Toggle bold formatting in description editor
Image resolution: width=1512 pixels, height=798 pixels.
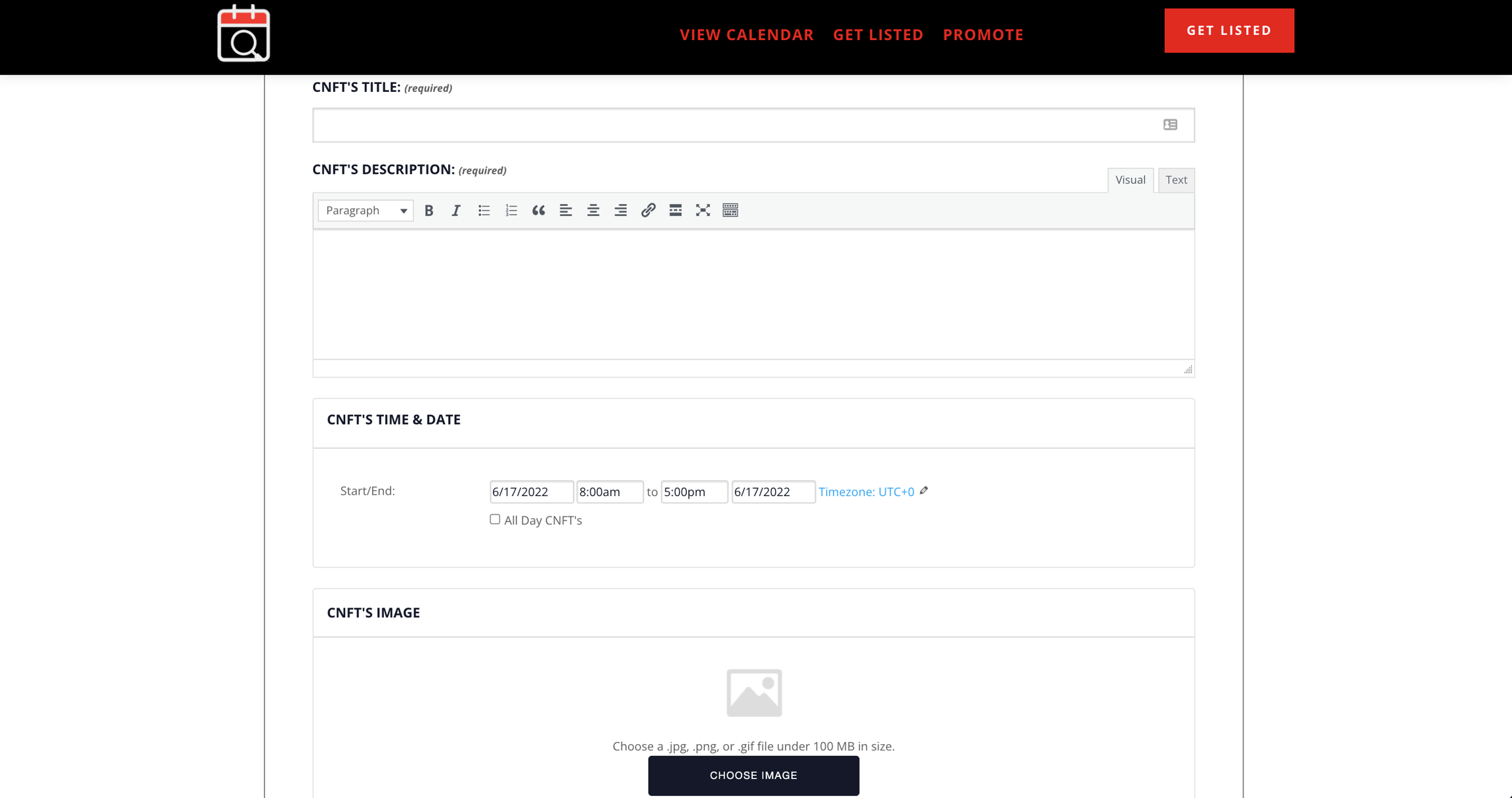coord(429,210)
